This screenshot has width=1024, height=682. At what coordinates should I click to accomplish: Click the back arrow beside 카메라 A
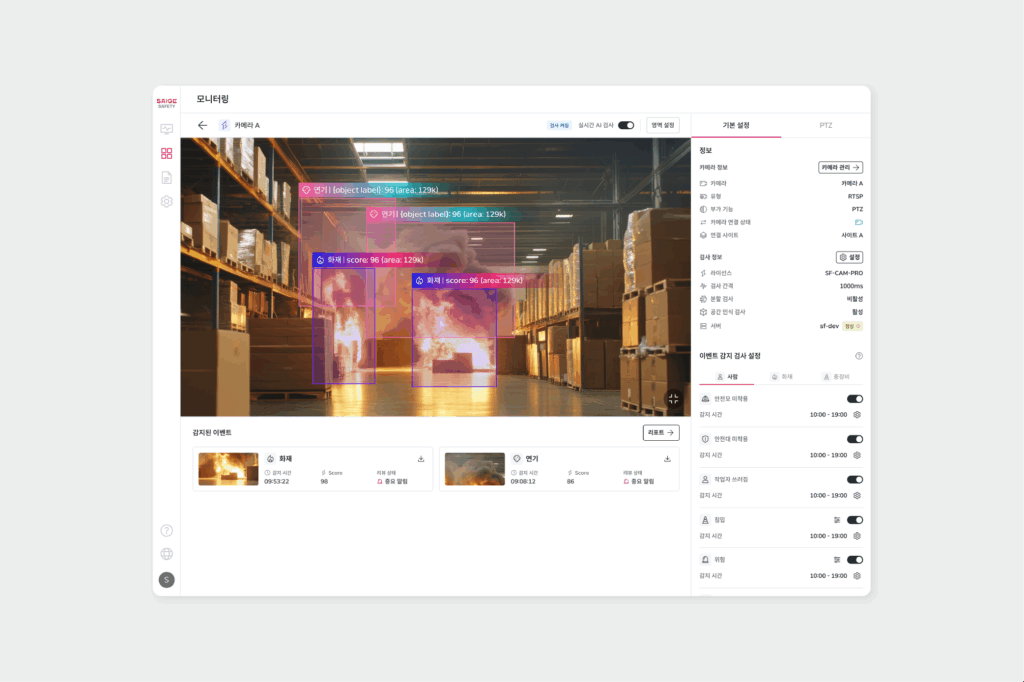(x=203, y=125)
